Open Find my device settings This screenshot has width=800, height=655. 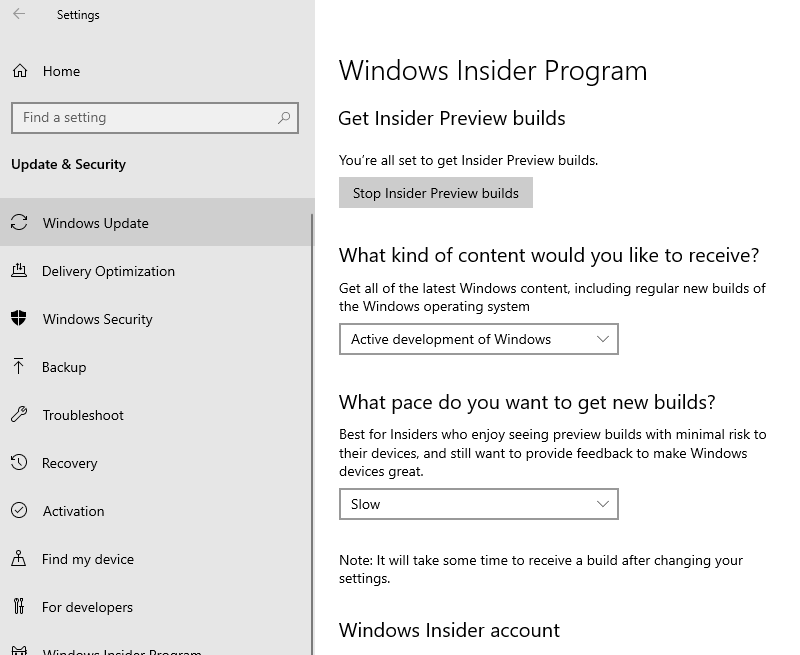click(x=155, y=559)
